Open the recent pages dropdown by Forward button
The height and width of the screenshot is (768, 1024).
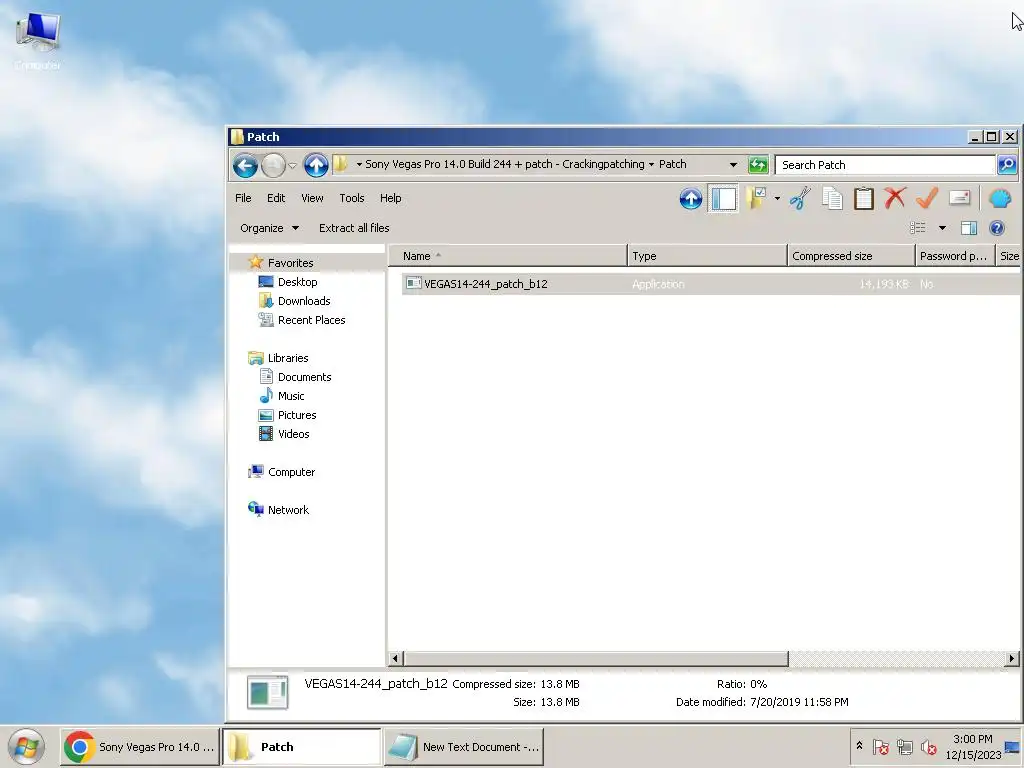(293, 166)
